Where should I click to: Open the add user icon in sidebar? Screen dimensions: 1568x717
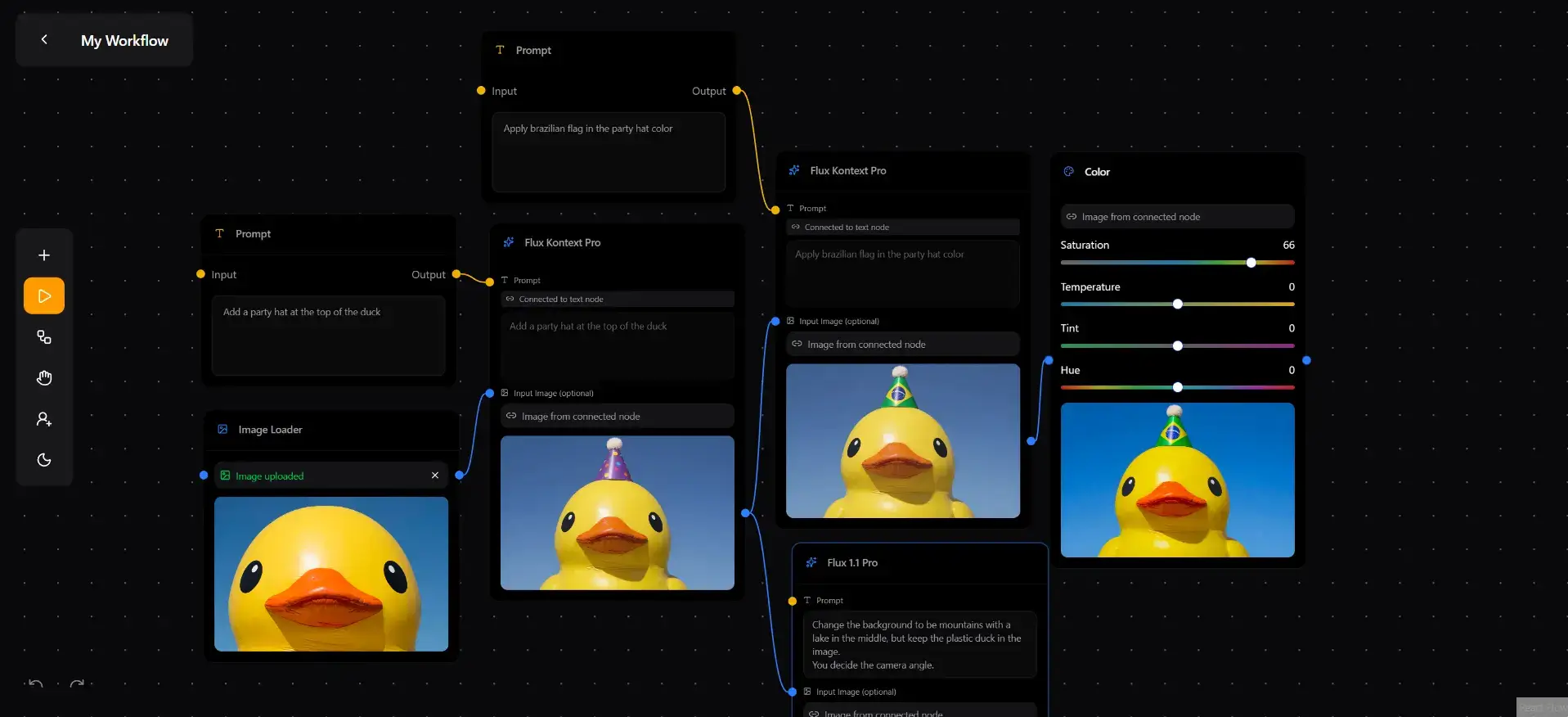(44, 419)
